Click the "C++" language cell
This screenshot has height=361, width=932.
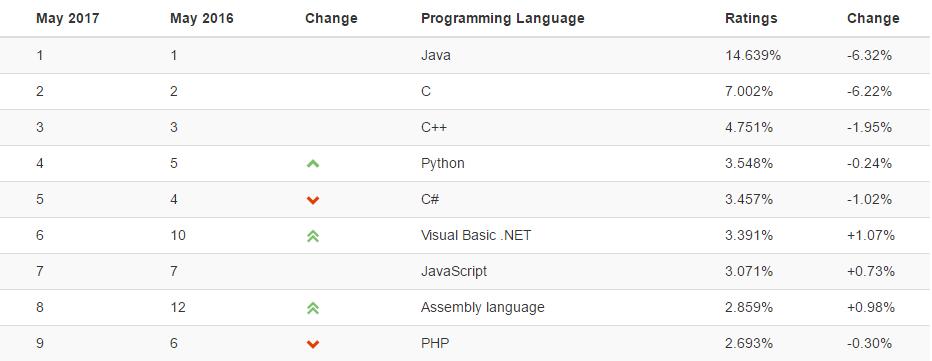pos(433,127)
